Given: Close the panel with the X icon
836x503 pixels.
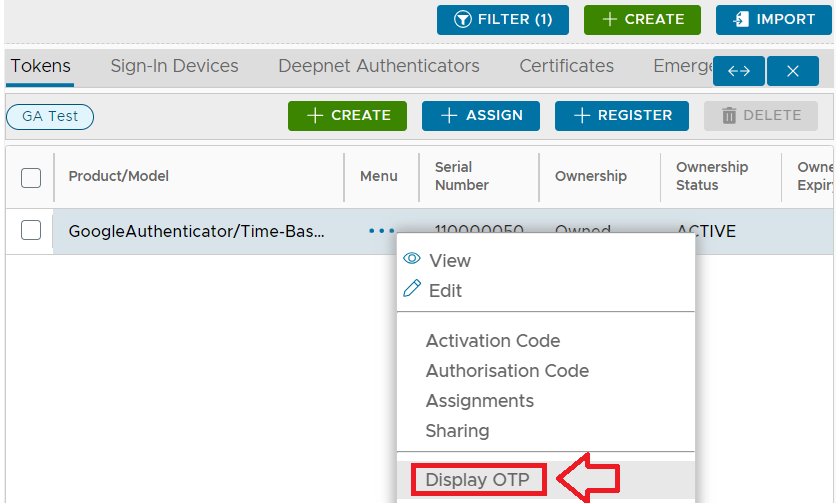Looking at the screenshot, I should coord(794,71).
